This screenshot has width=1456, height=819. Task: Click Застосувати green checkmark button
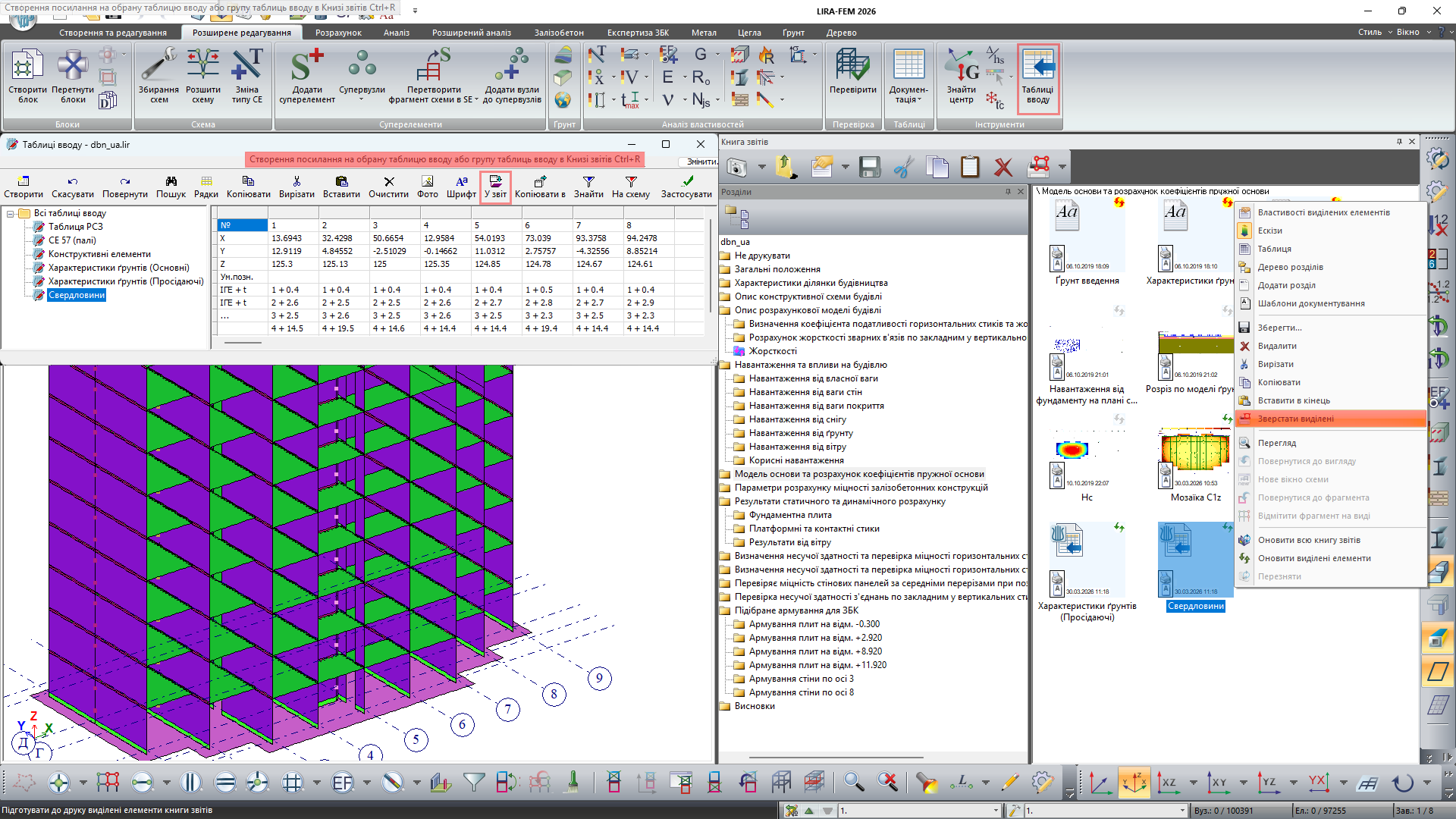686,186
